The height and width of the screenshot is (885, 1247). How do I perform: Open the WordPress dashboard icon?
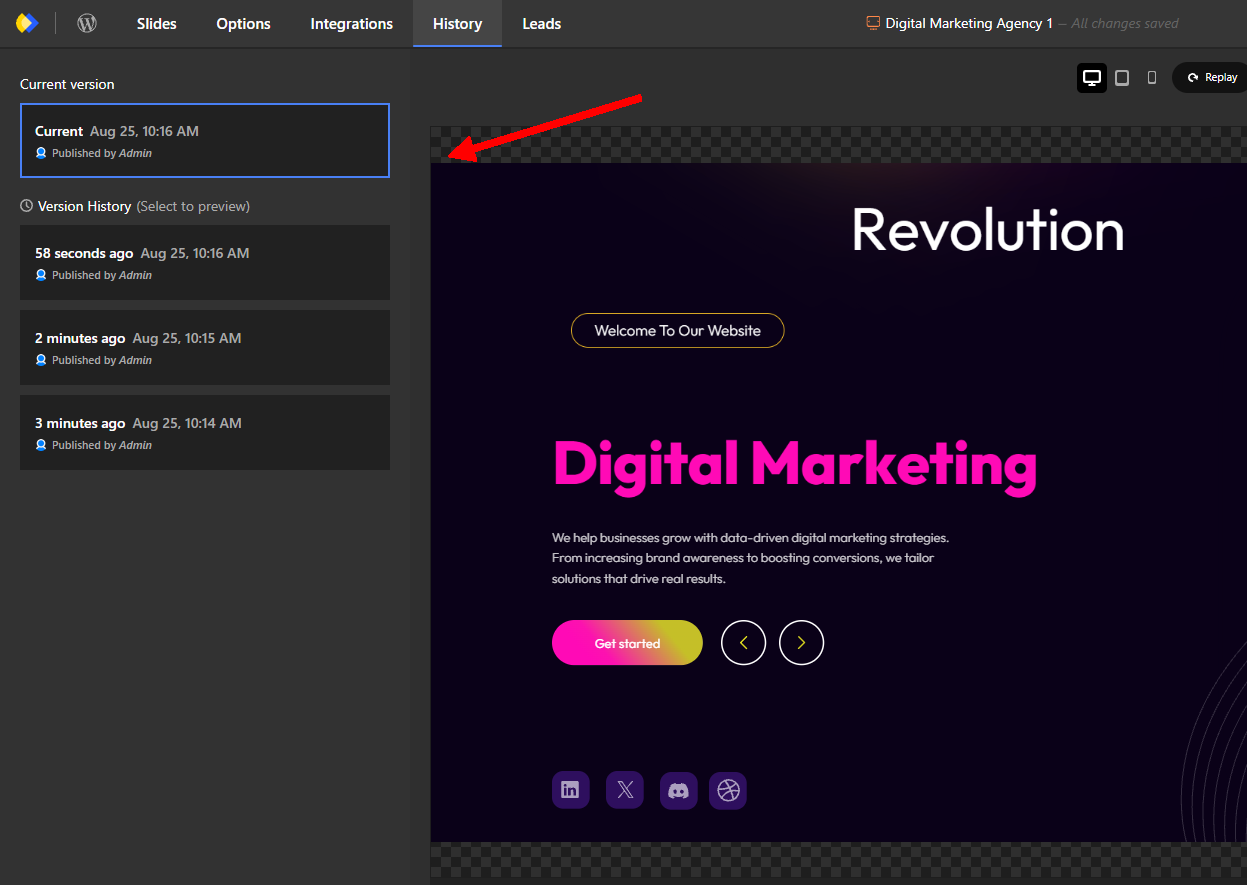[x=87, y=23]
